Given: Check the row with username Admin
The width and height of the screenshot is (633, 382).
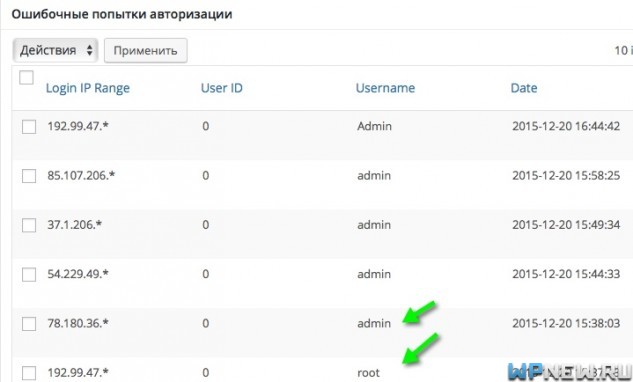Looking at the screenshot, I should point(29,126).
